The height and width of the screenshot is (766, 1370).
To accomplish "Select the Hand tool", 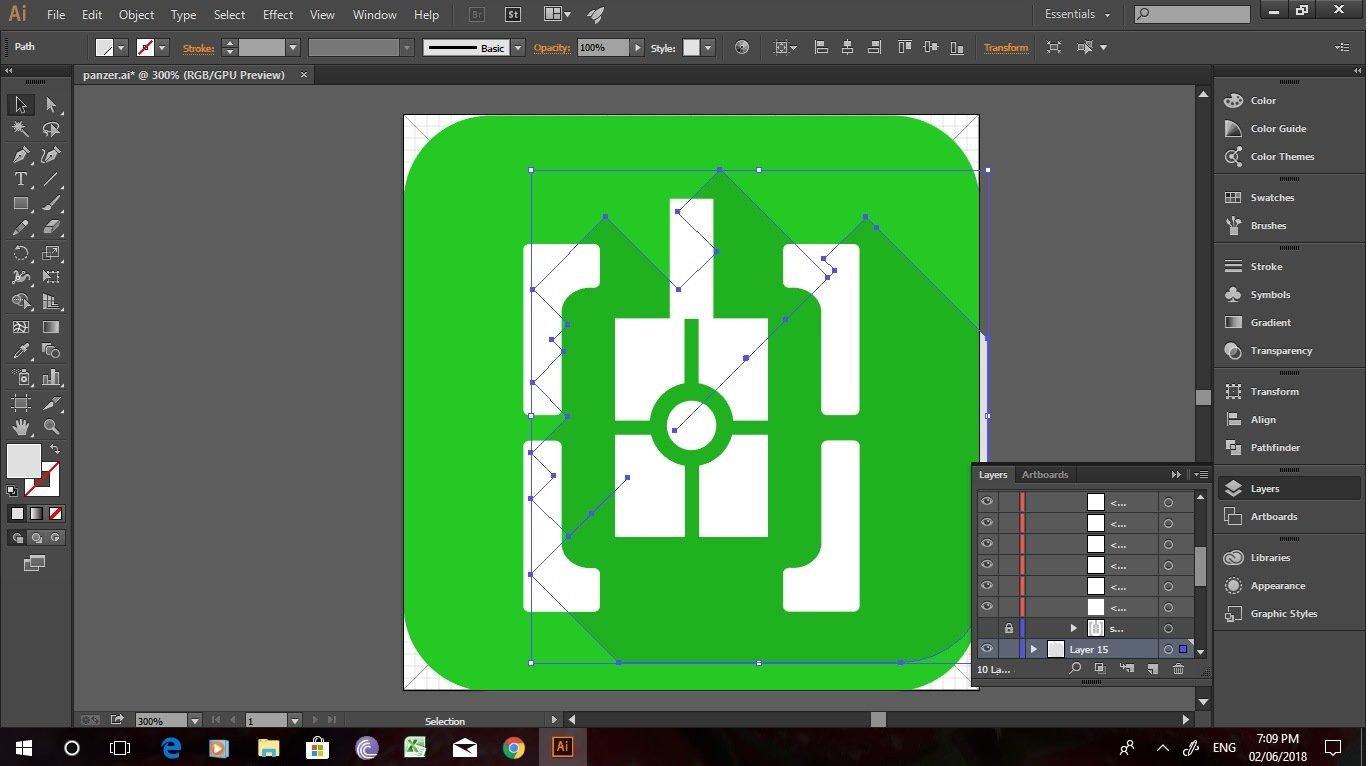I will tap(20, 427).
